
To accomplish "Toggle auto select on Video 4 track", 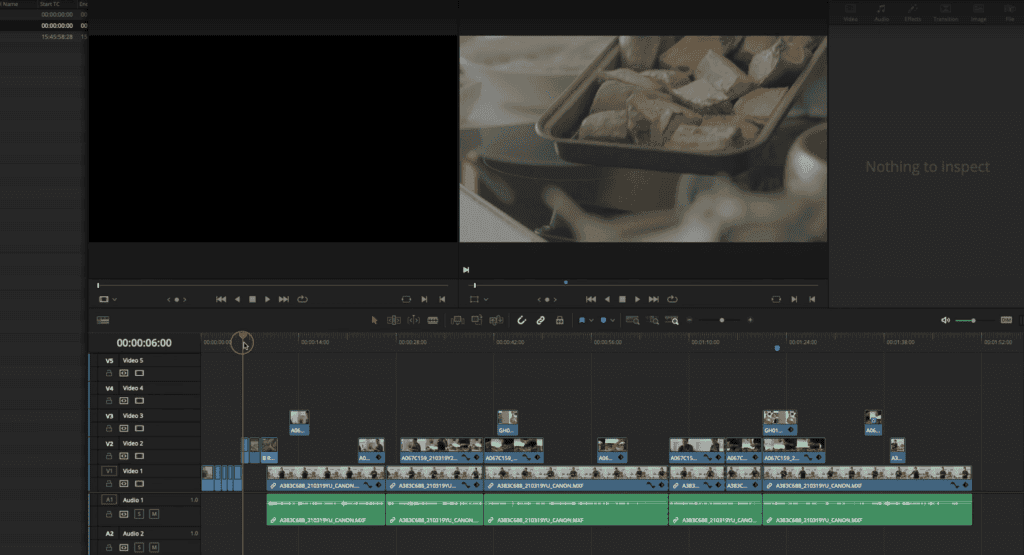I will click(123, 401).
